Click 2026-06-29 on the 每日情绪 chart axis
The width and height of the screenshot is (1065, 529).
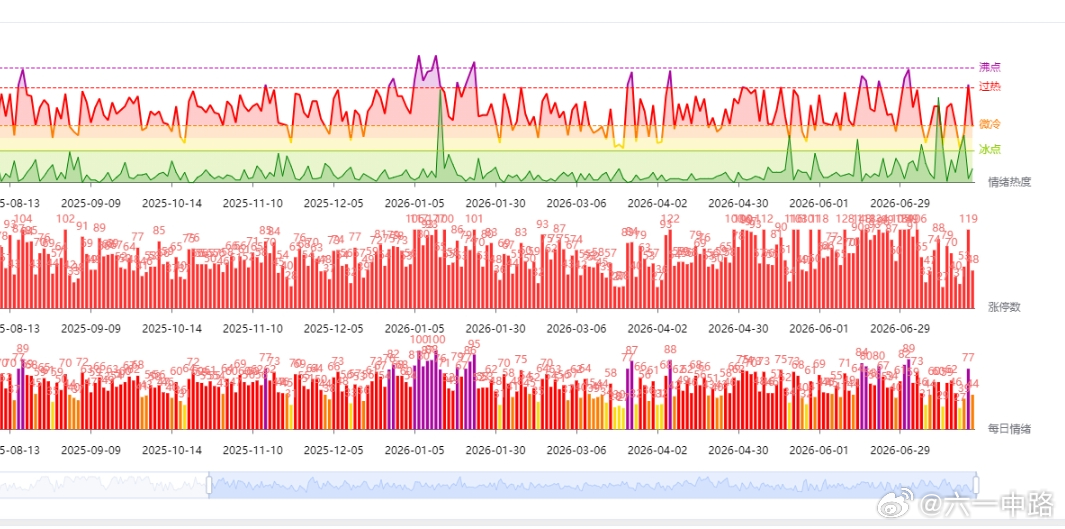tap(900, 450)
